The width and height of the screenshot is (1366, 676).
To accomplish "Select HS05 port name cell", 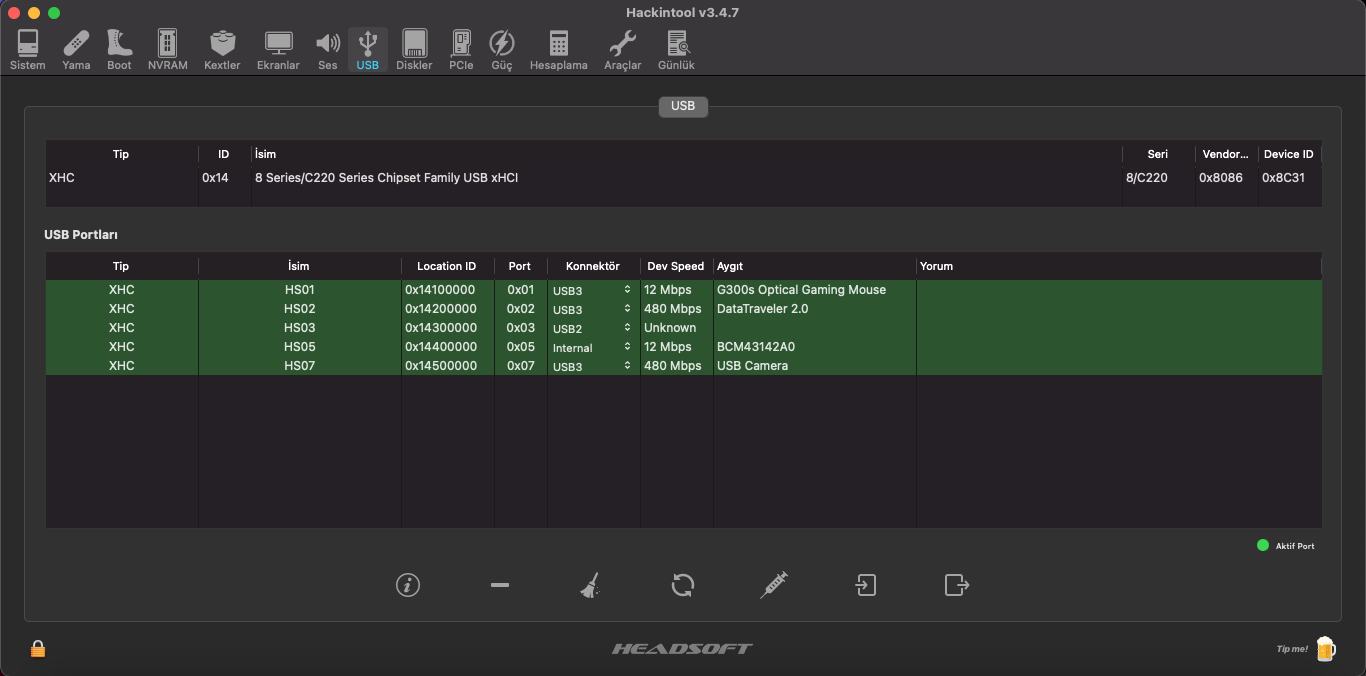I will pyautogui.click(x=300, y=347).
